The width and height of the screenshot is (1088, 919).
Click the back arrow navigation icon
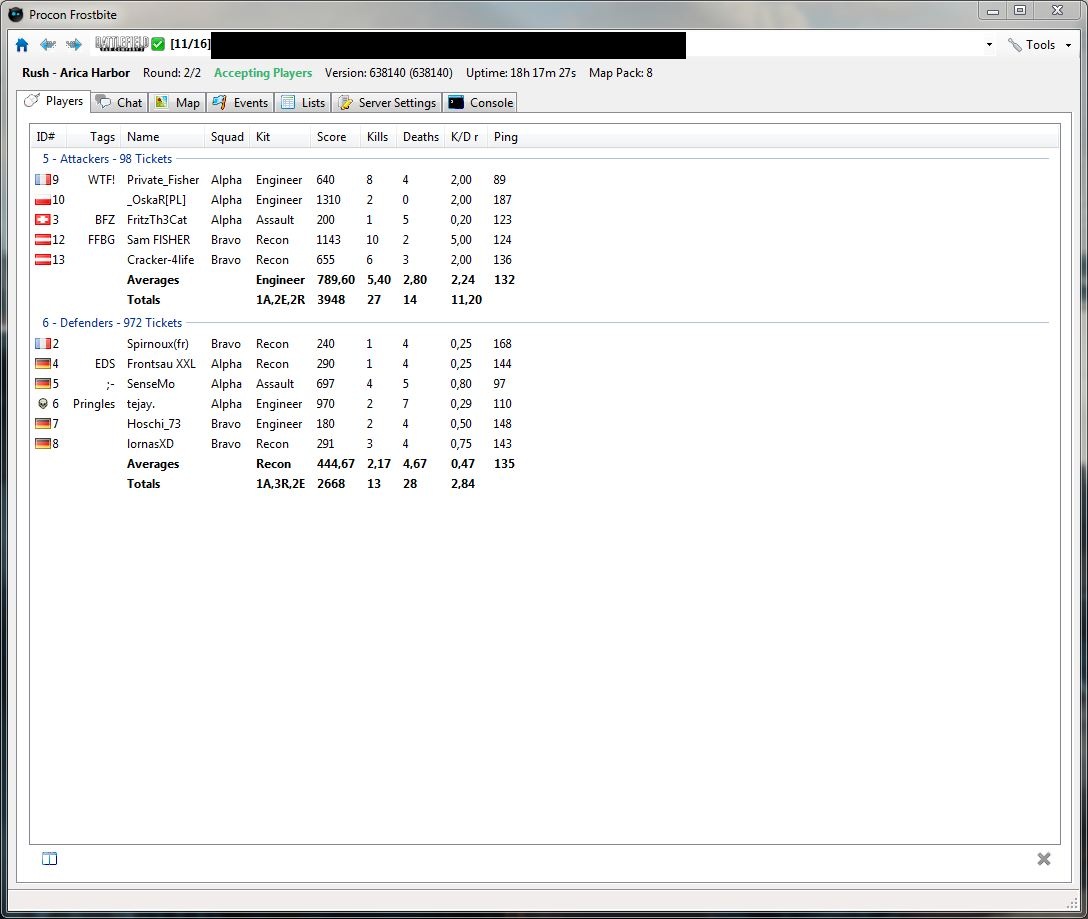48,45
